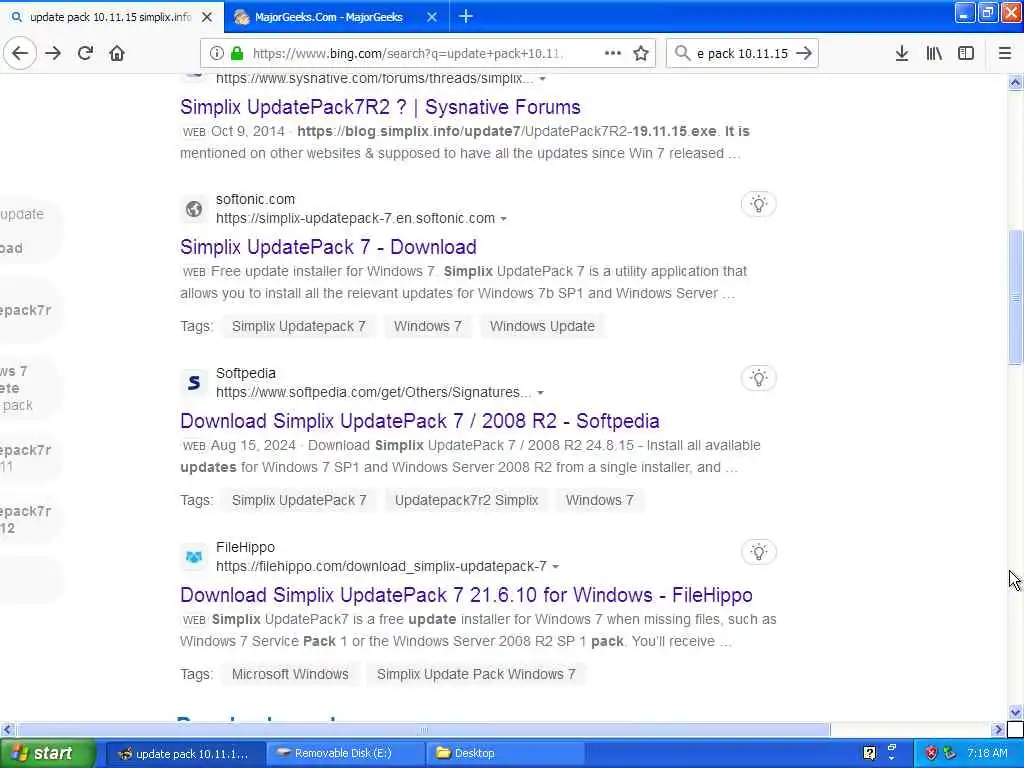Open Simplix UpdatePack 7 - Download link
Screen dimensions: 1024x768
click(x=328, y=247)
